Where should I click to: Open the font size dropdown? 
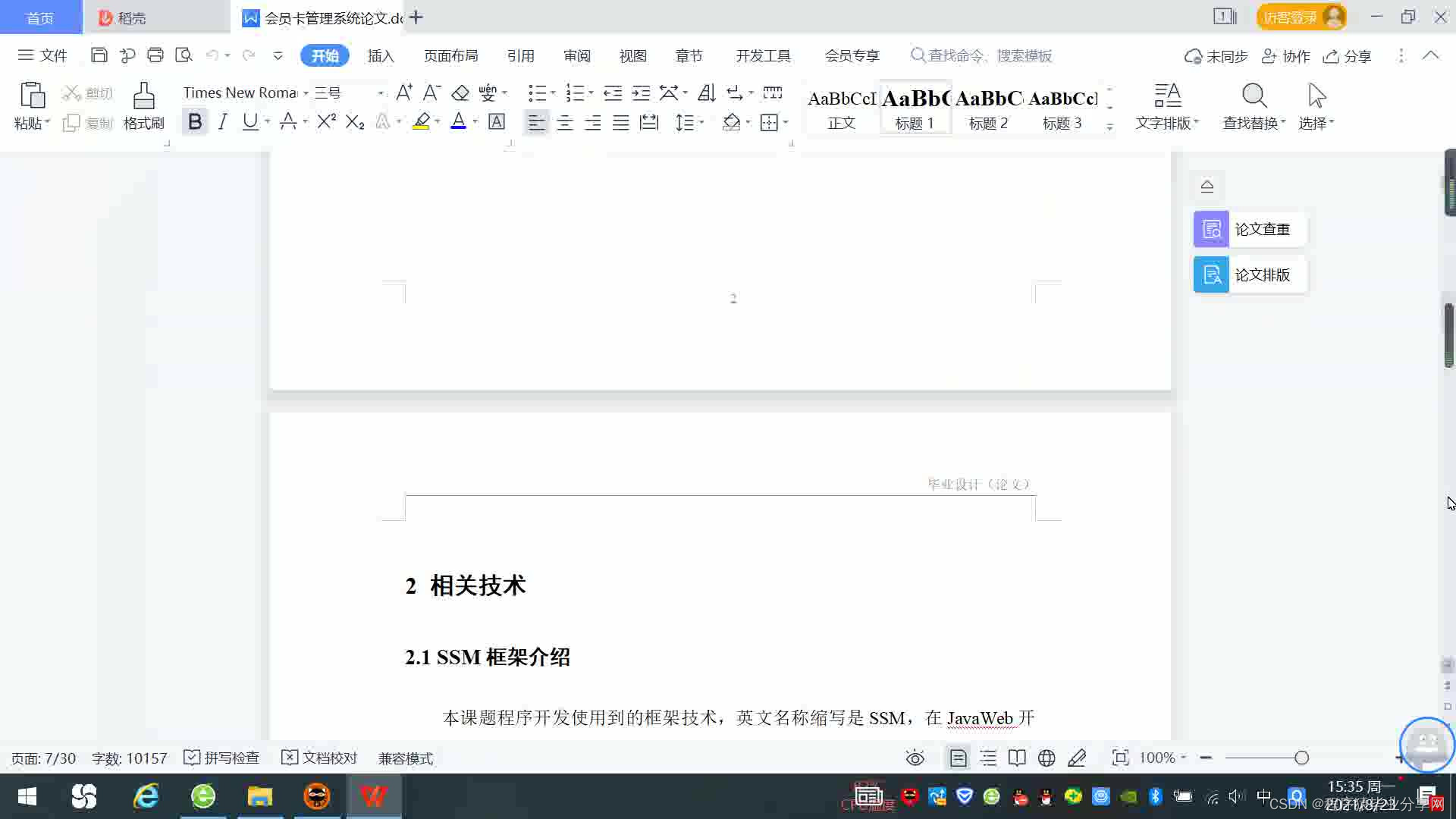(x=380, y=93)
